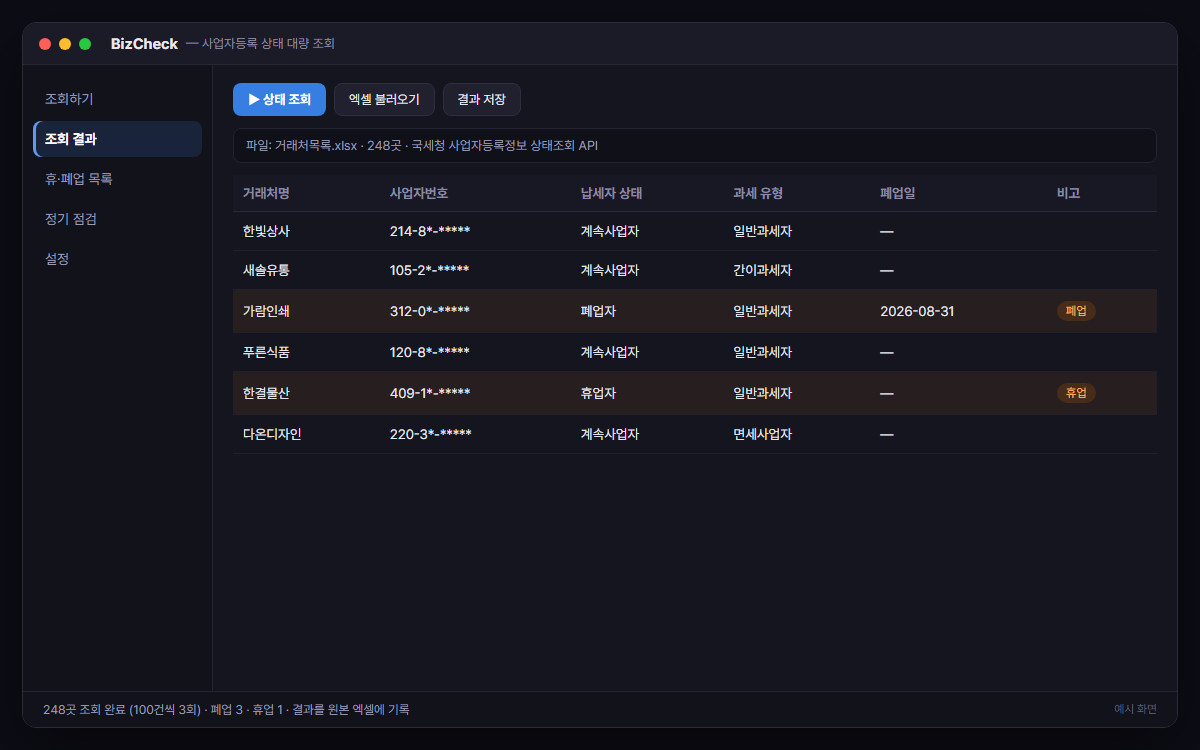Click the 예시 화면 label
1200x750 pixels.
tap(1135, 709)
